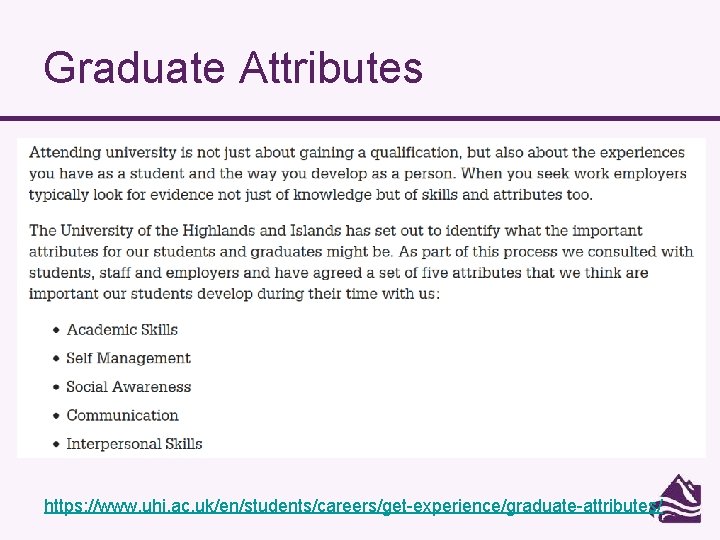Click the bullet dot beside Self Management
720x540 pixels.
coord(55,359)
